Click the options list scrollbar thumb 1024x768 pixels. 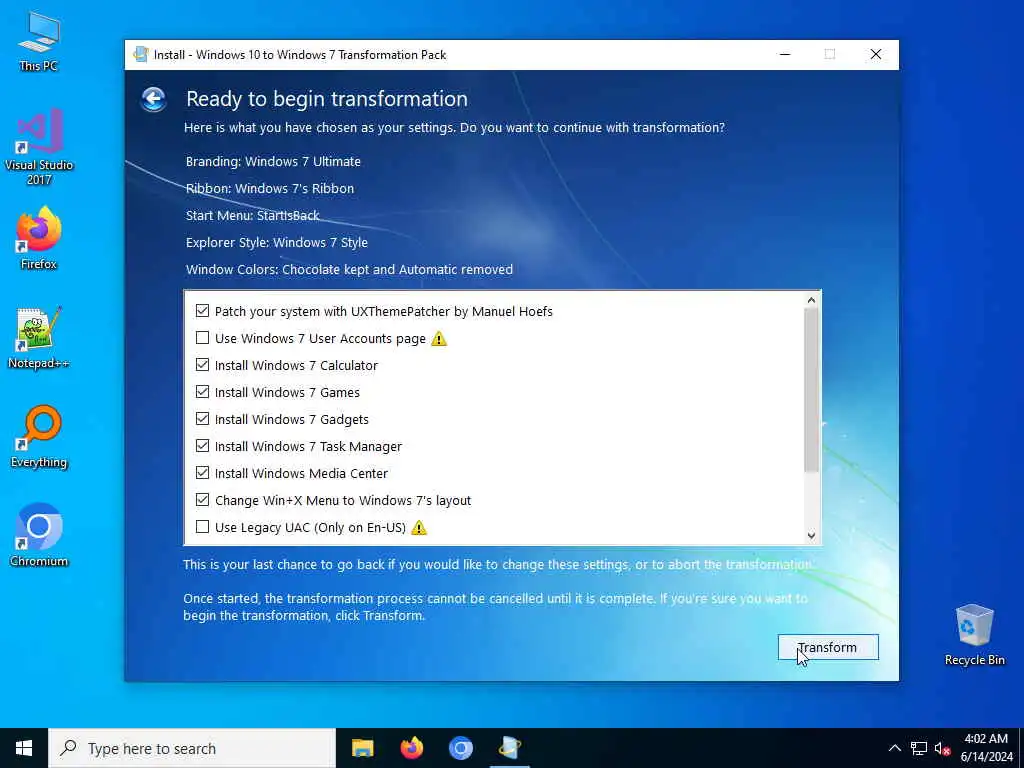tap(811, 389)
